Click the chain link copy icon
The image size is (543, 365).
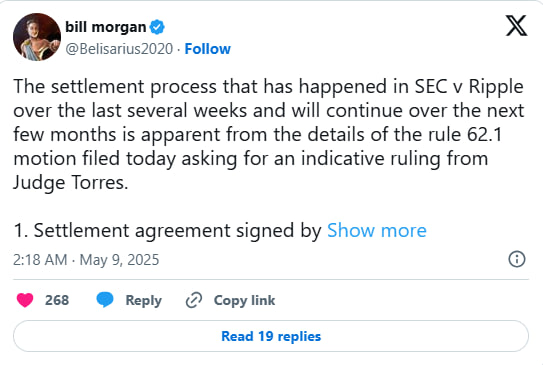tap(194, 300)
